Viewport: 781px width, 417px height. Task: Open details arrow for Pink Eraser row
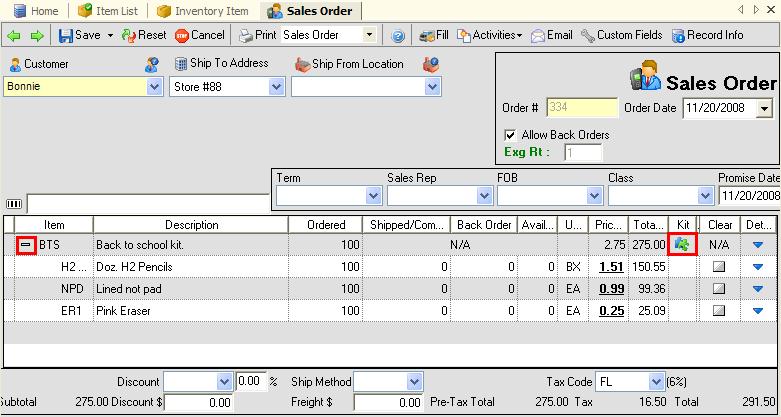[756, 311]
